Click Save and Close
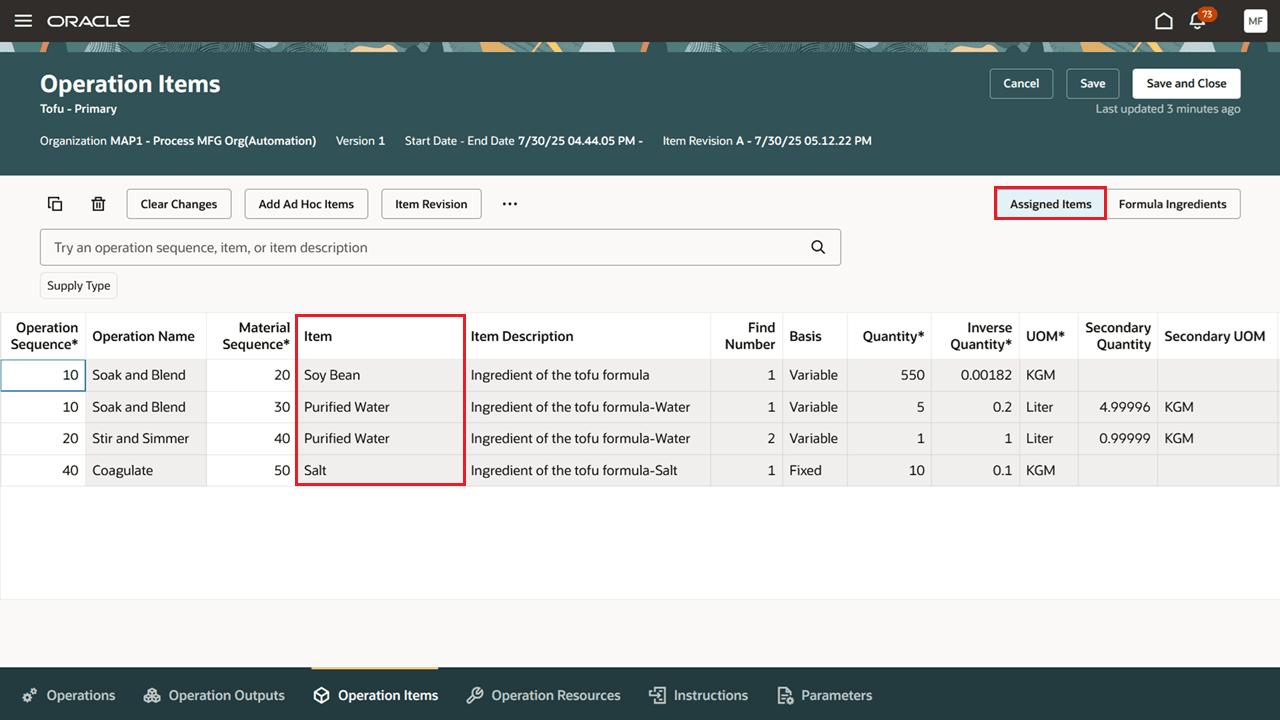 (1186, 84)
